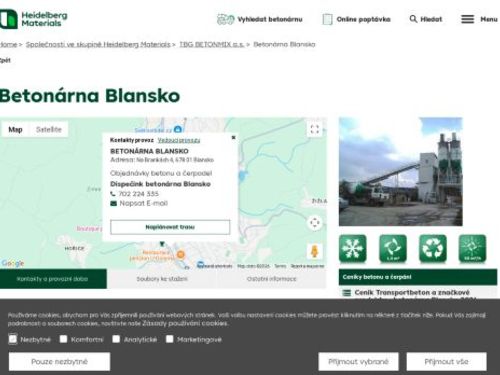Image resolution: width=500 pixels, height=375 pixels.
Task: Click the recycling service icon
Action: [x=433, y=248]
